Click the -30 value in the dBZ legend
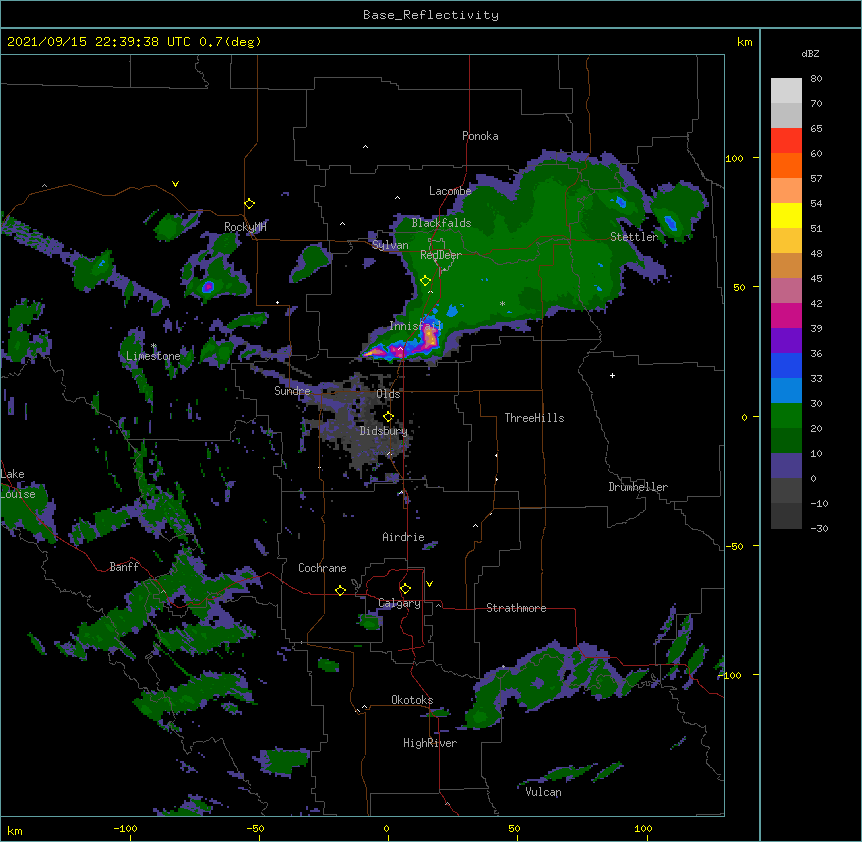 (x=819, y=529)
